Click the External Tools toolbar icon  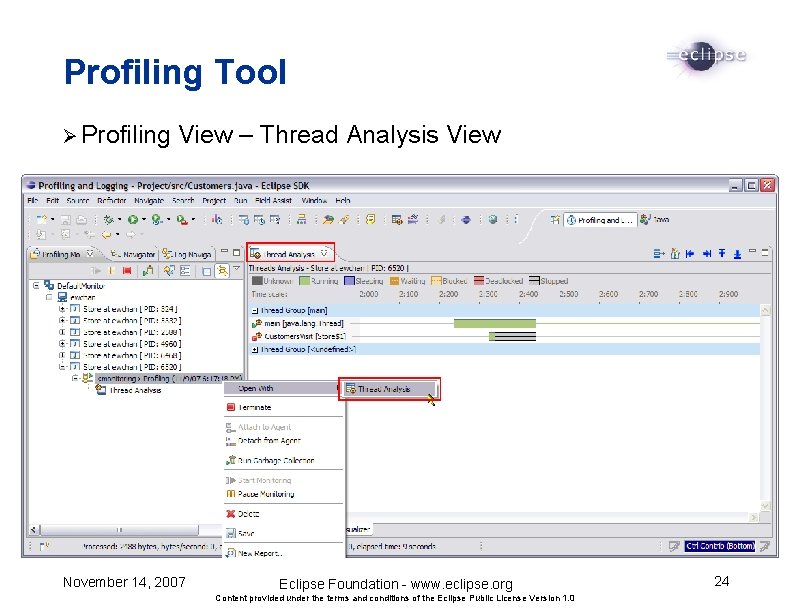(x=182, y=220)
